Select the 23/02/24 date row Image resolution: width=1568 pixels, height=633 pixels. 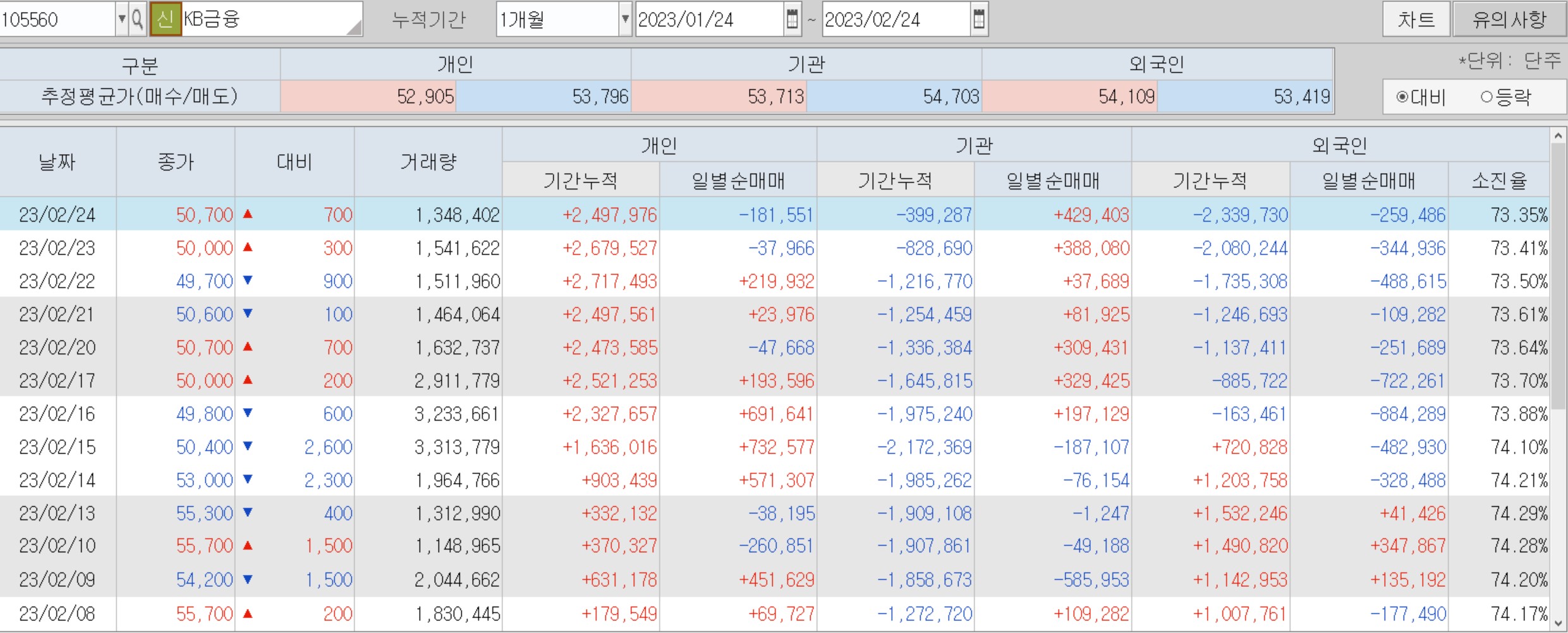click(775, 215)
